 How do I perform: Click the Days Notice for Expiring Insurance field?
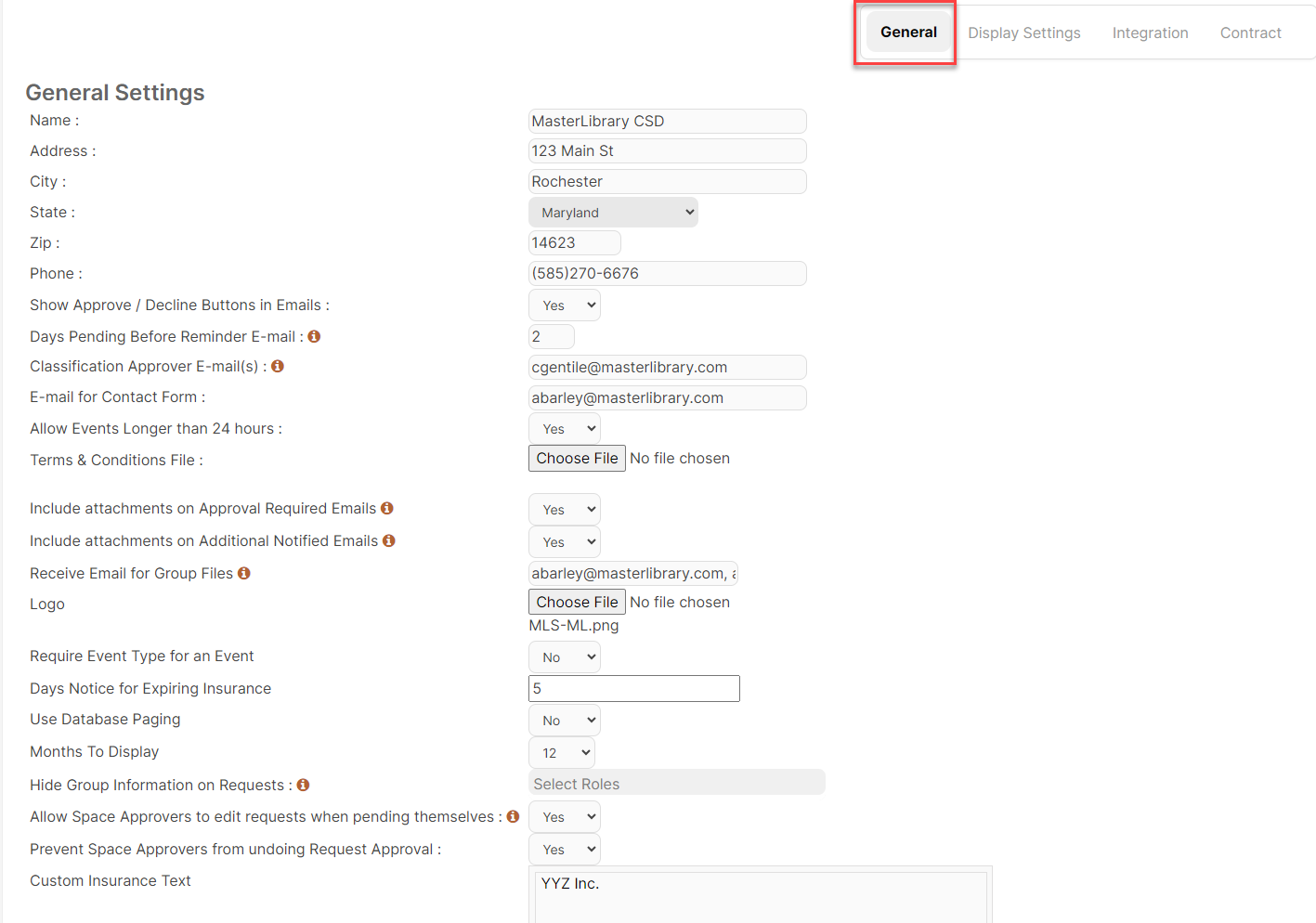(x=633, y=688)
